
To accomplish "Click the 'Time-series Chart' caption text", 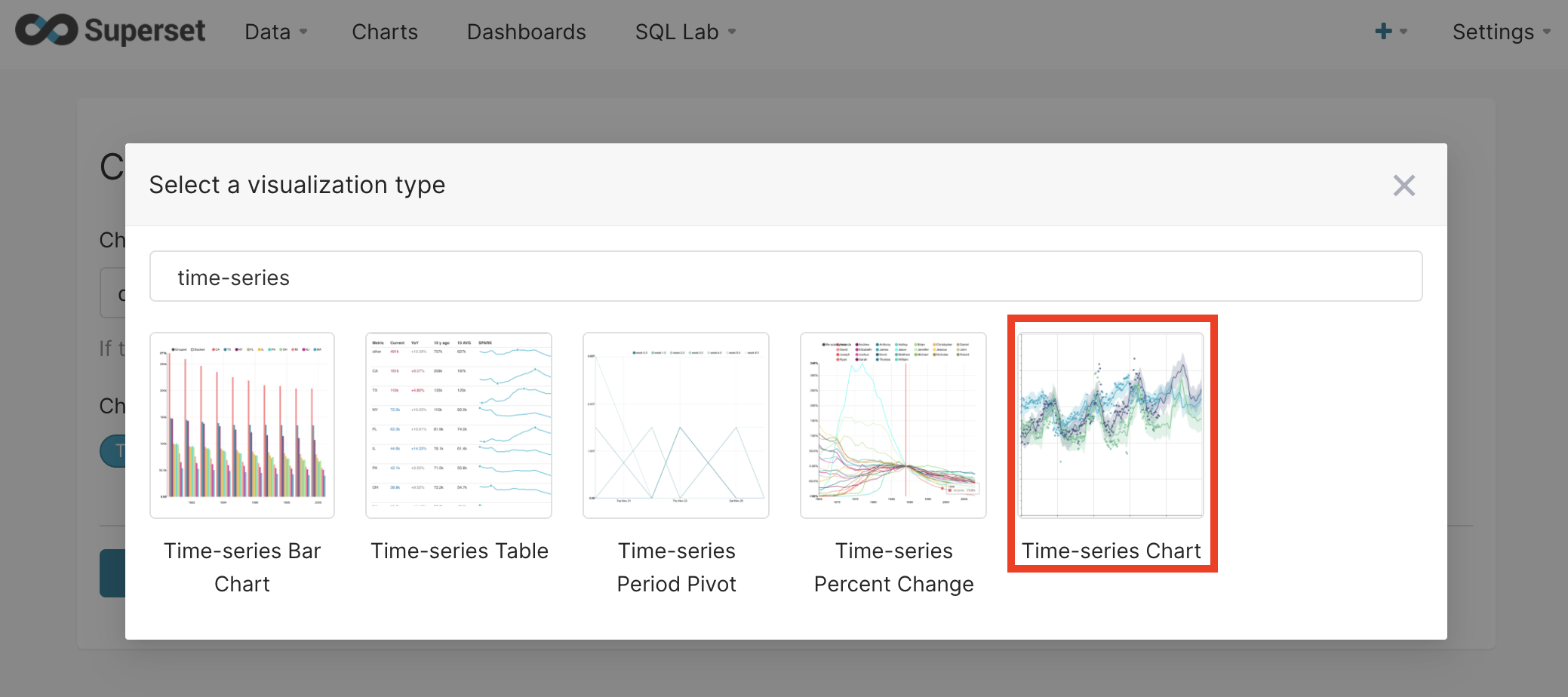I will pos(1111,551).
